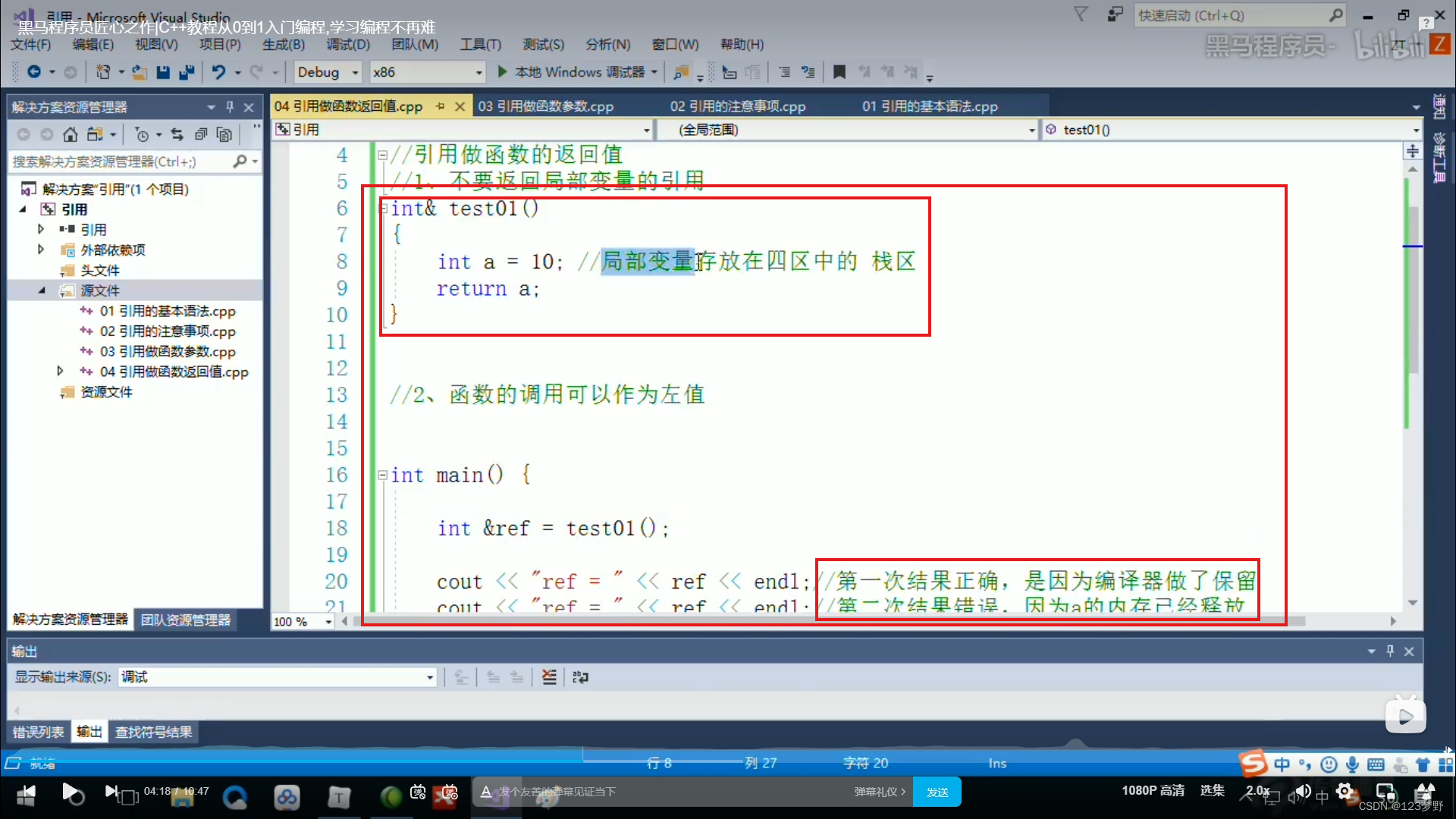The width and height of the screenshot is (1456, 819).
Task: Click the 发送 danmaku send button
Action: tap(937, 792)
